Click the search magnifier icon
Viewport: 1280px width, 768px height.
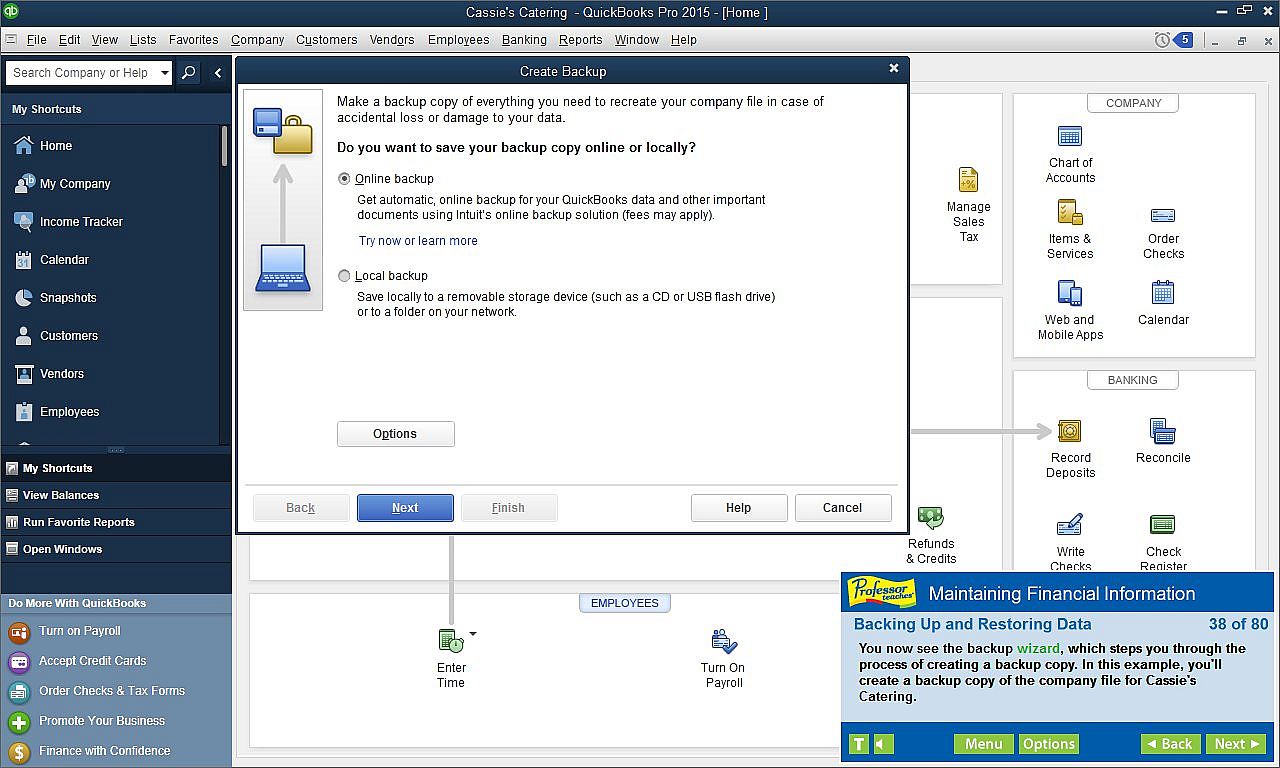tap(188, 73)
